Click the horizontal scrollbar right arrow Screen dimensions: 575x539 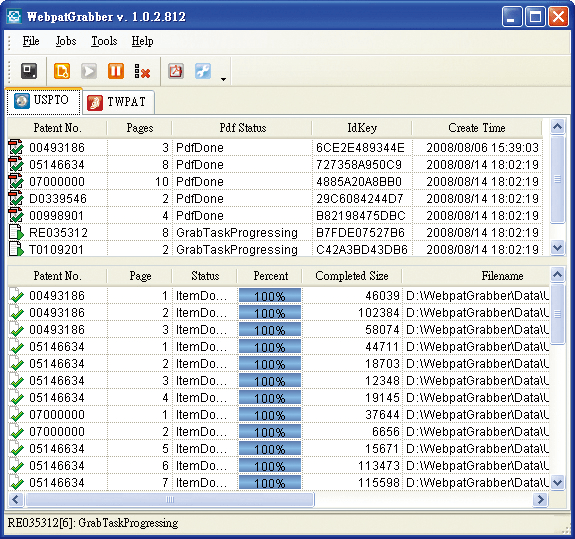pos(541,499)
